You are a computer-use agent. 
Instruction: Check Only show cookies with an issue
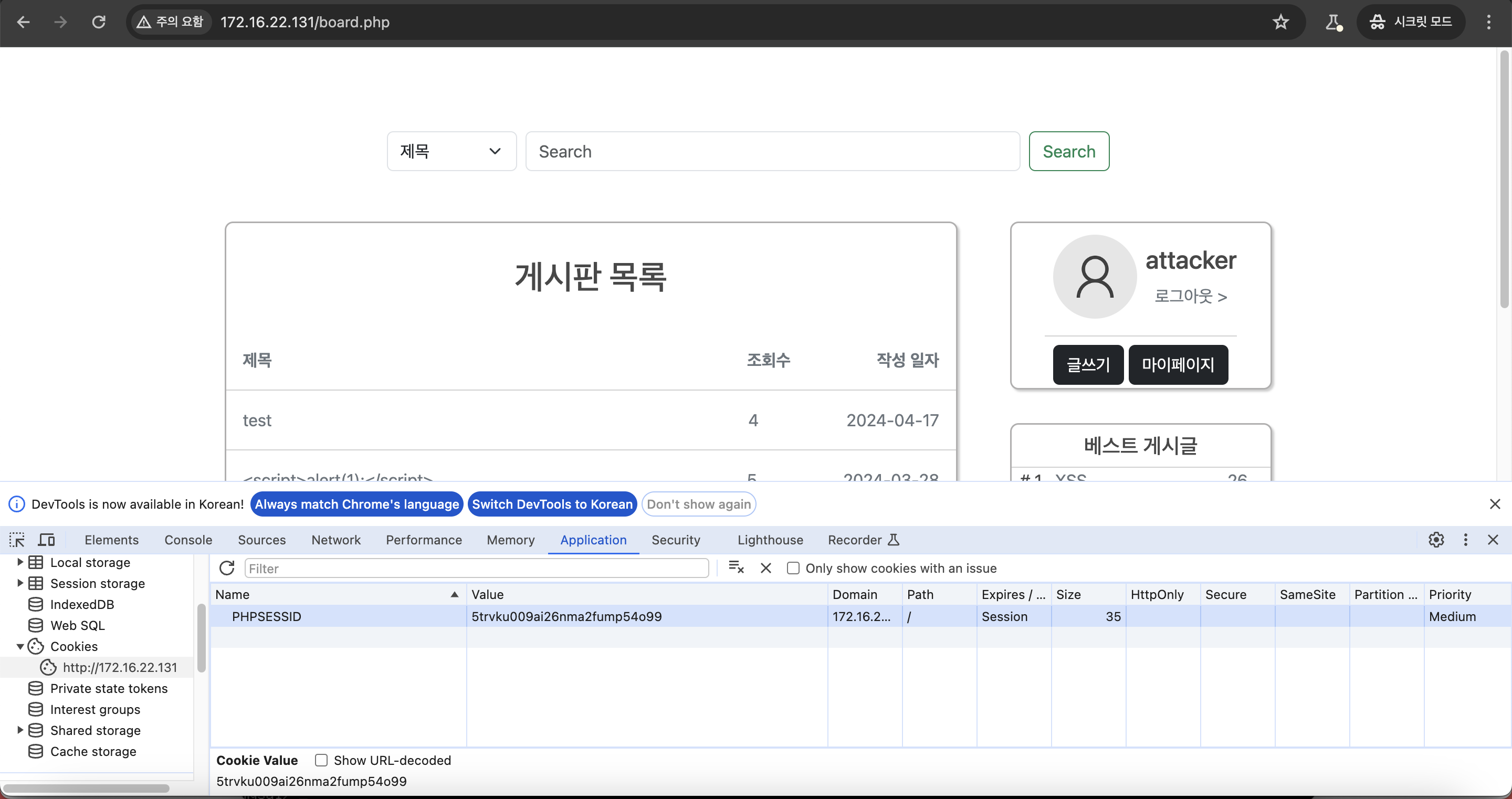pos(792,567)
